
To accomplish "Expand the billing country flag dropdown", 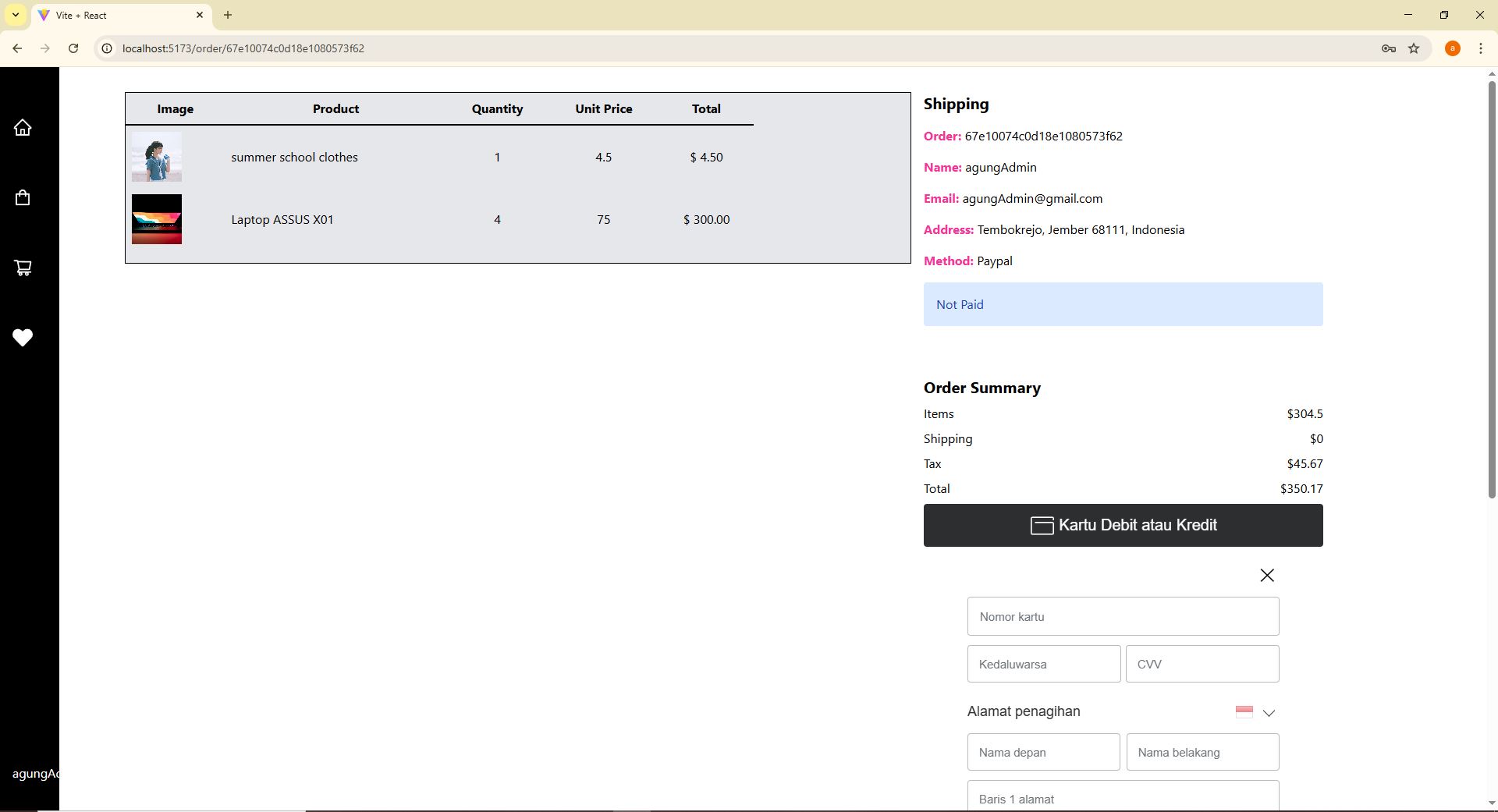I will point(1255,712).
